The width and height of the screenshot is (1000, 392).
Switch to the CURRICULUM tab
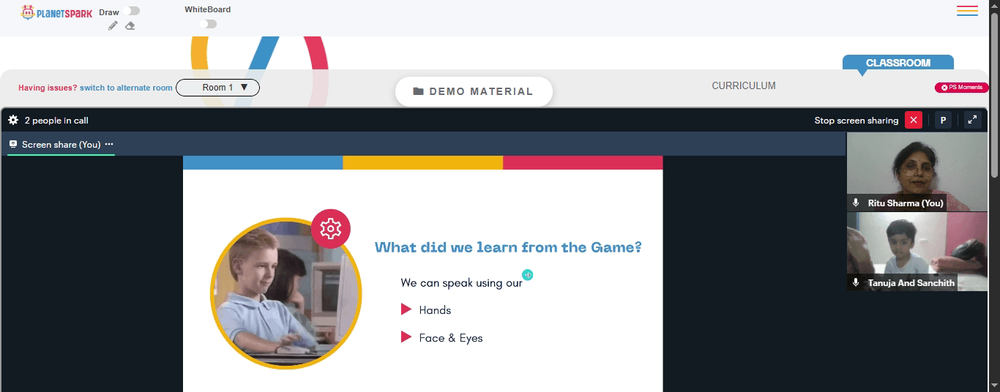click(744, 85)
